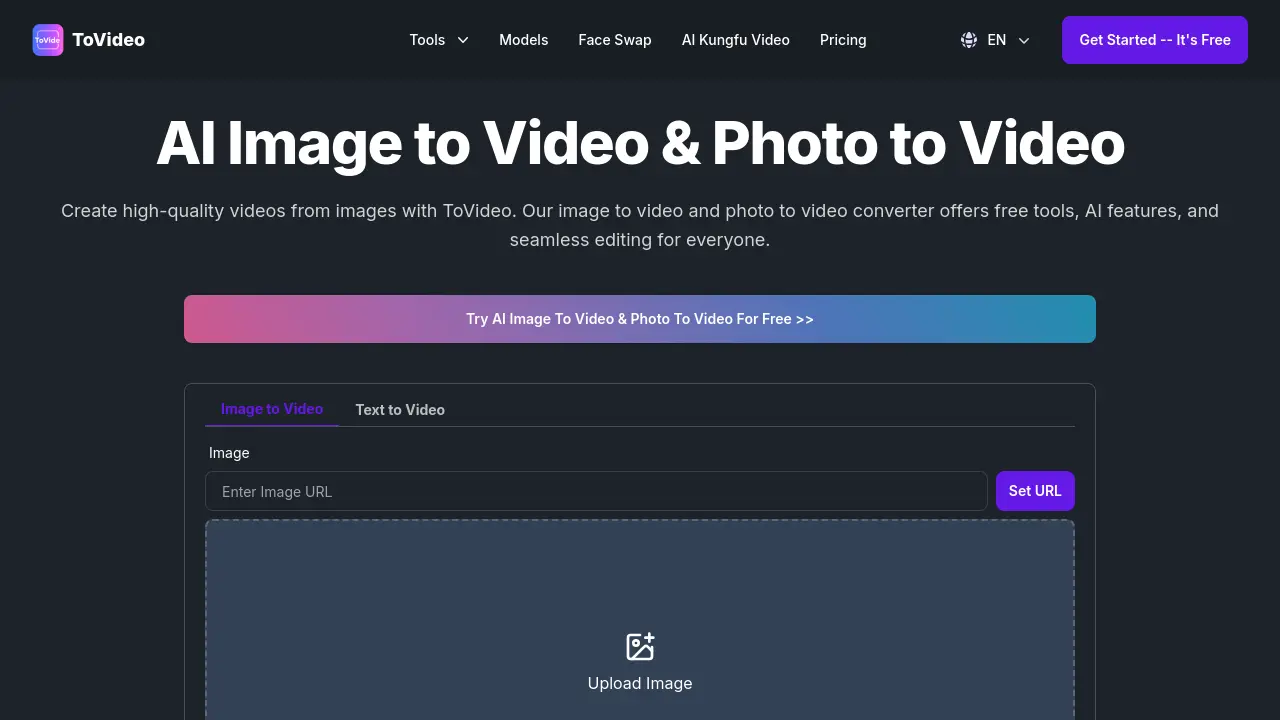Open the AI Kungfu Video page

click(735, 40)
